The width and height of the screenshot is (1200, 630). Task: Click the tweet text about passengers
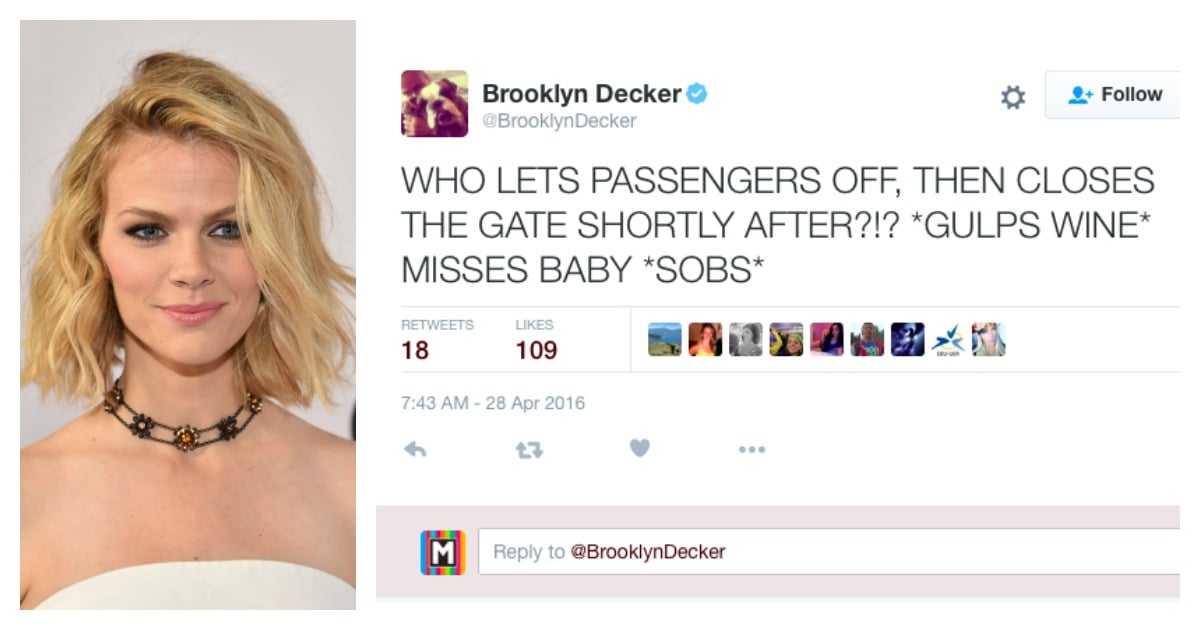click(x=777, y=225)
